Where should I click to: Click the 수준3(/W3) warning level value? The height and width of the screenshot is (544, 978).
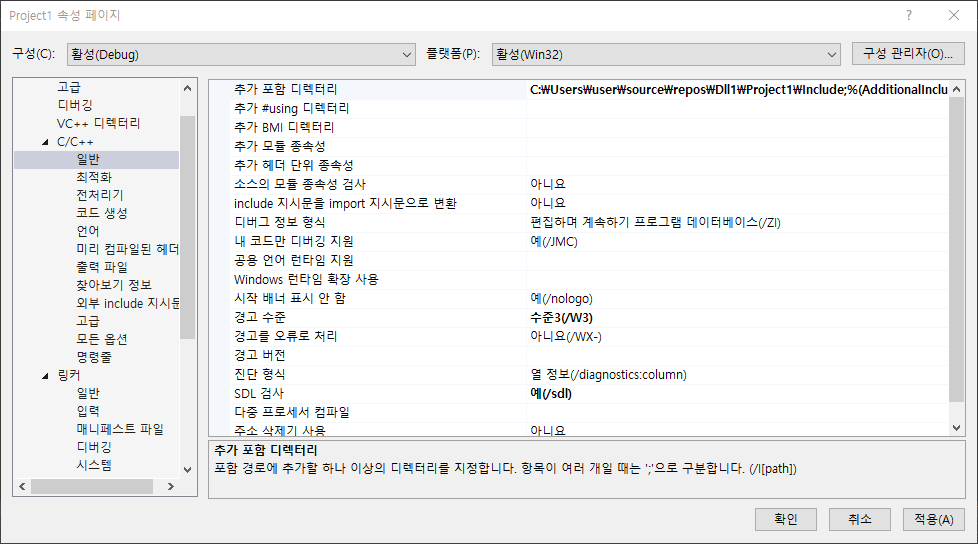[561, 318]
